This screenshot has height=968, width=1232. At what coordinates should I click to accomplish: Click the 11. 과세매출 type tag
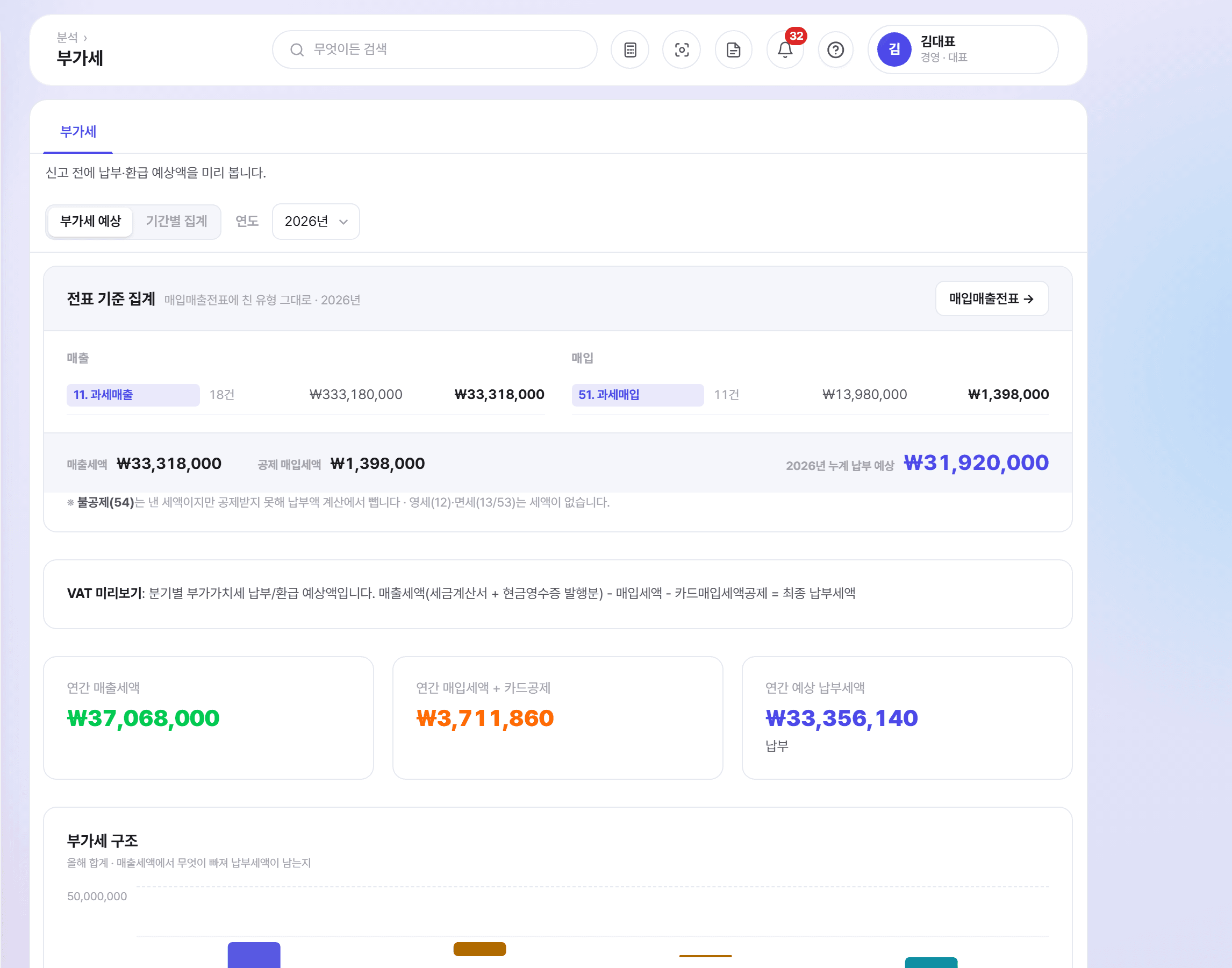(x=133, y=394)
